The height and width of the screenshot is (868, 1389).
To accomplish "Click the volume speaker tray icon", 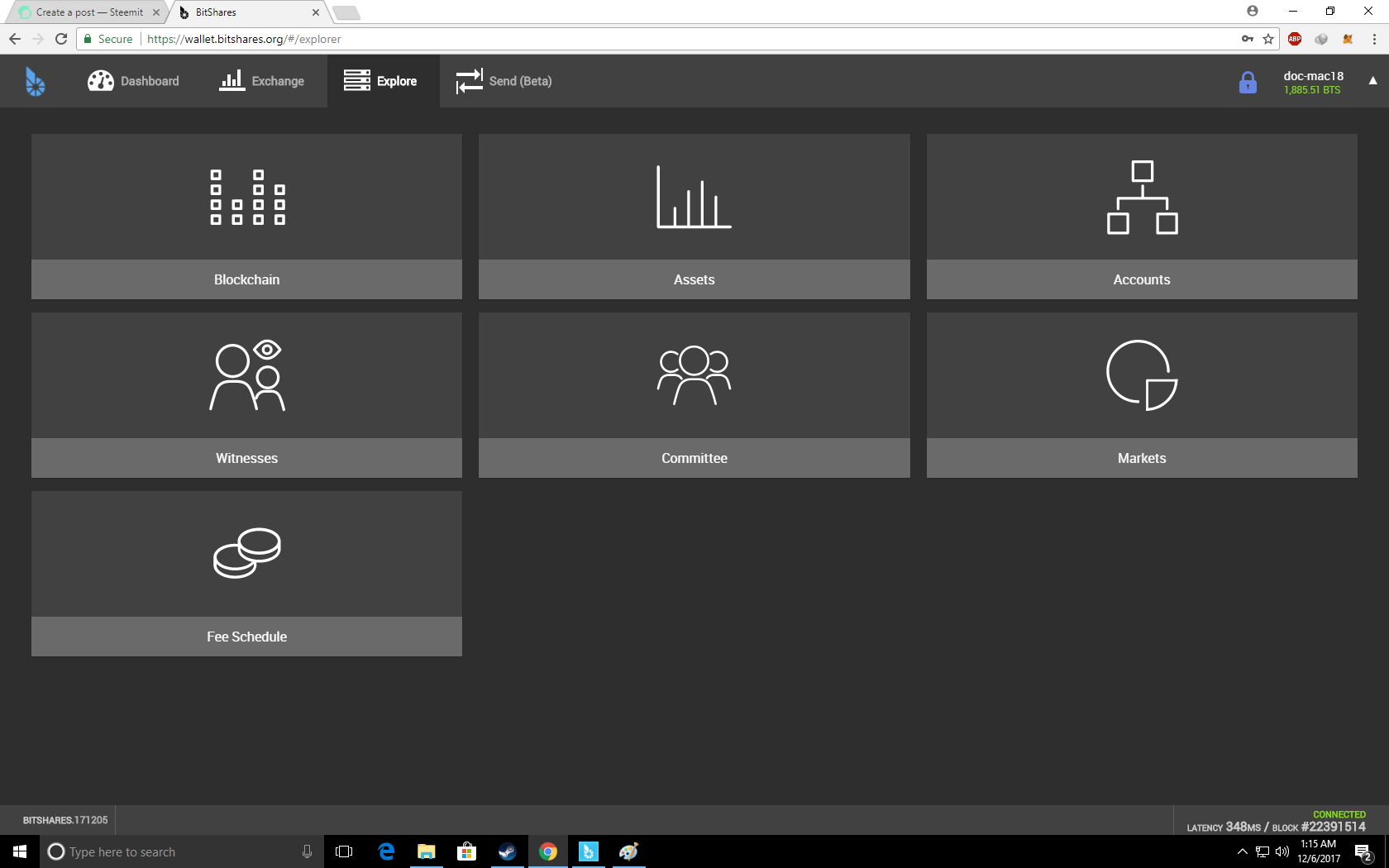I will pyautogui.click(x=1282, y=851).
